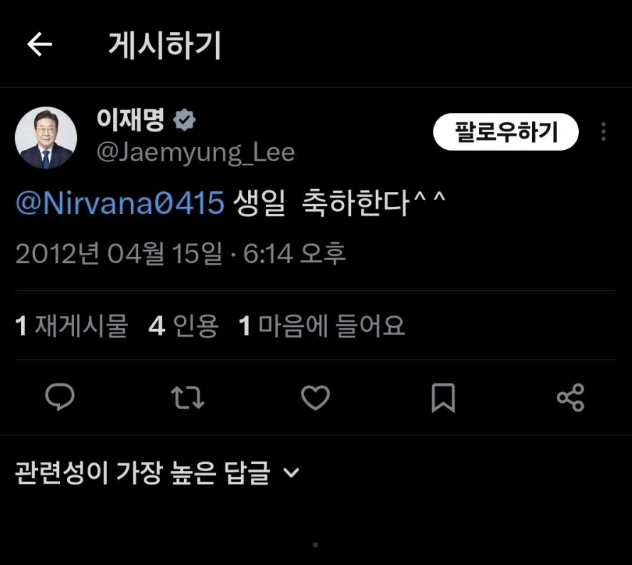
Task: Like the post with heart icon
Action: pyautogui.click(x=315, y=399)
